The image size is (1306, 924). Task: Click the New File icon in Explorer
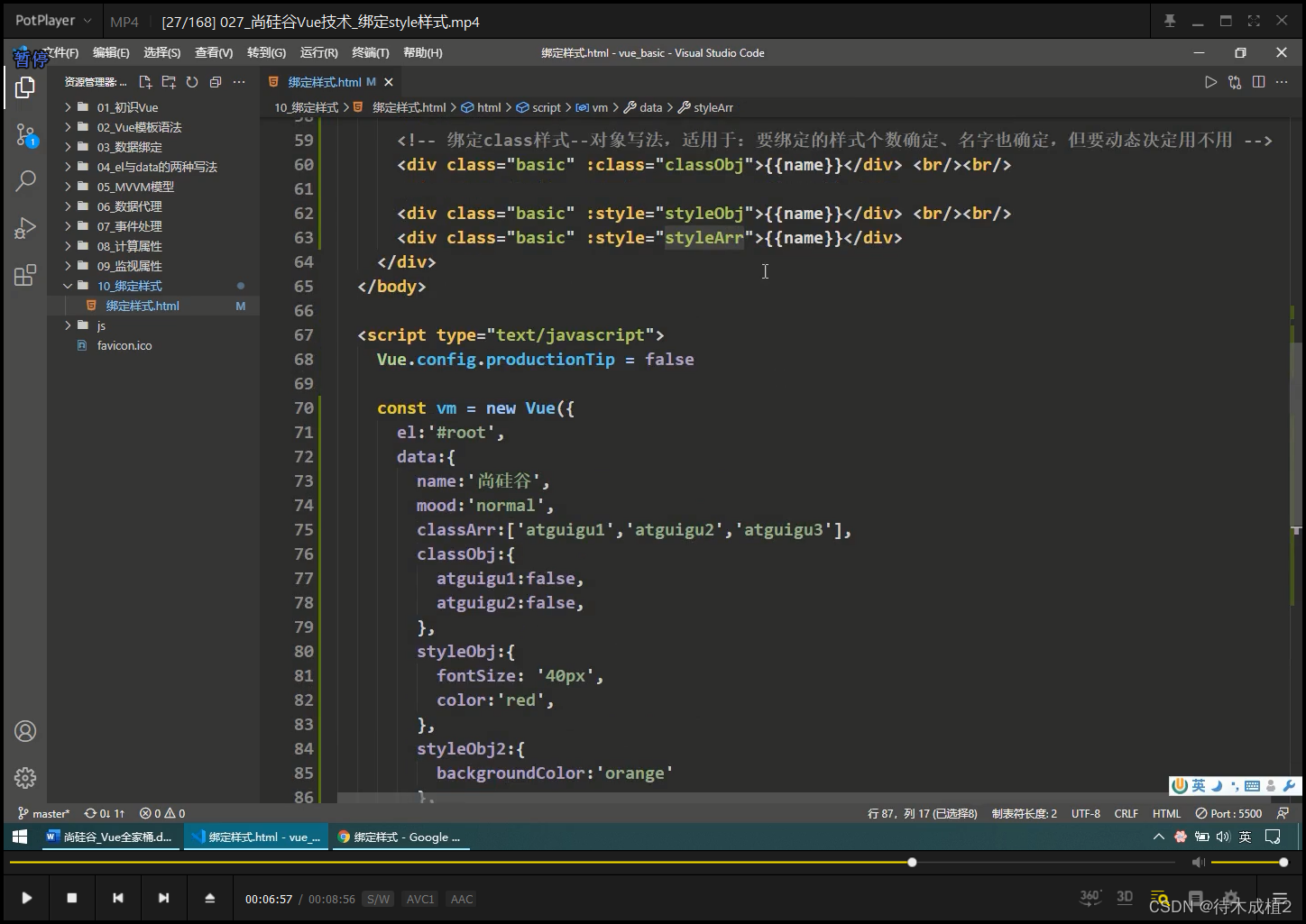coord(145,82)
